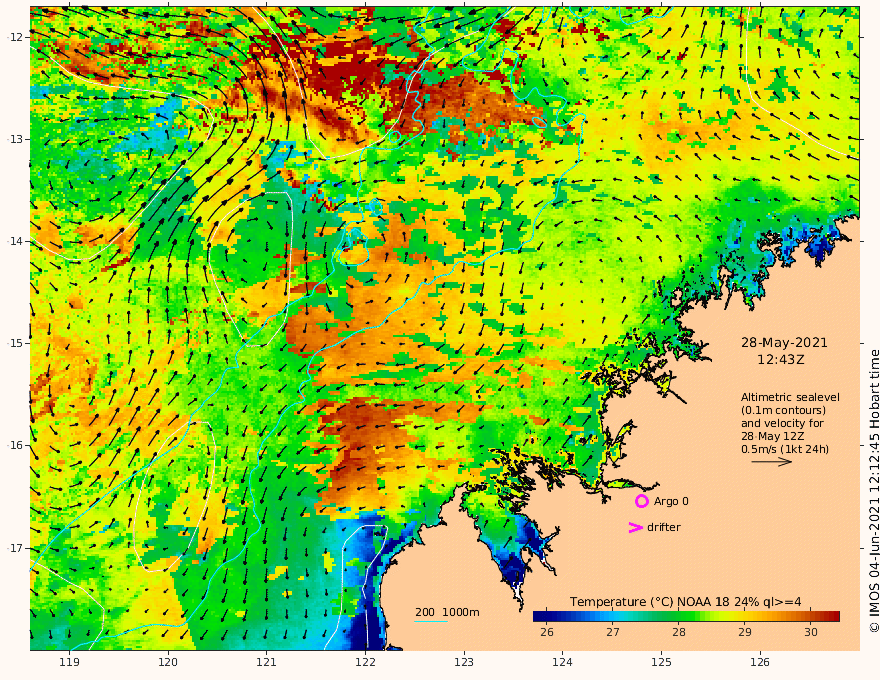Click the longitude axis label '120'
The width and height of the screenshot is (880, 680).
168,663
